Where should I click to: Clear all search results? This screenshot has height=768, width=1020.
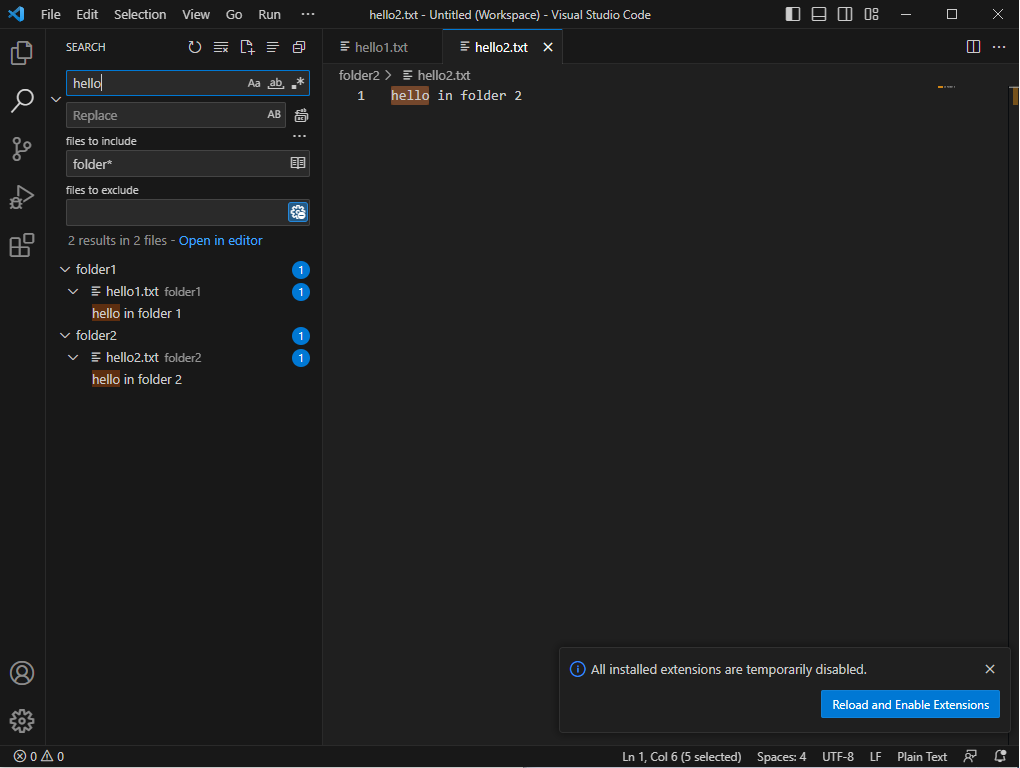point(221,47)
